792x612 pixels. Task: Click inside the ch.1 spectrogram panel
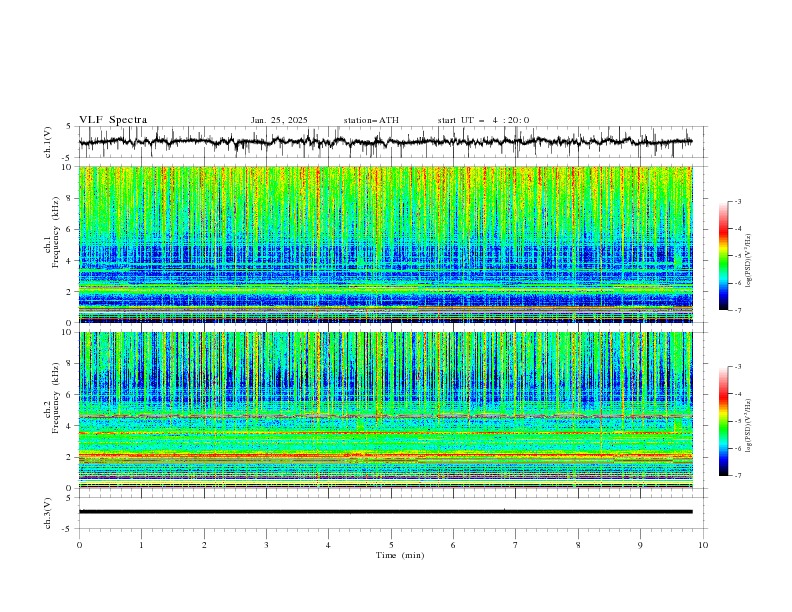click(x=386, y=244)
